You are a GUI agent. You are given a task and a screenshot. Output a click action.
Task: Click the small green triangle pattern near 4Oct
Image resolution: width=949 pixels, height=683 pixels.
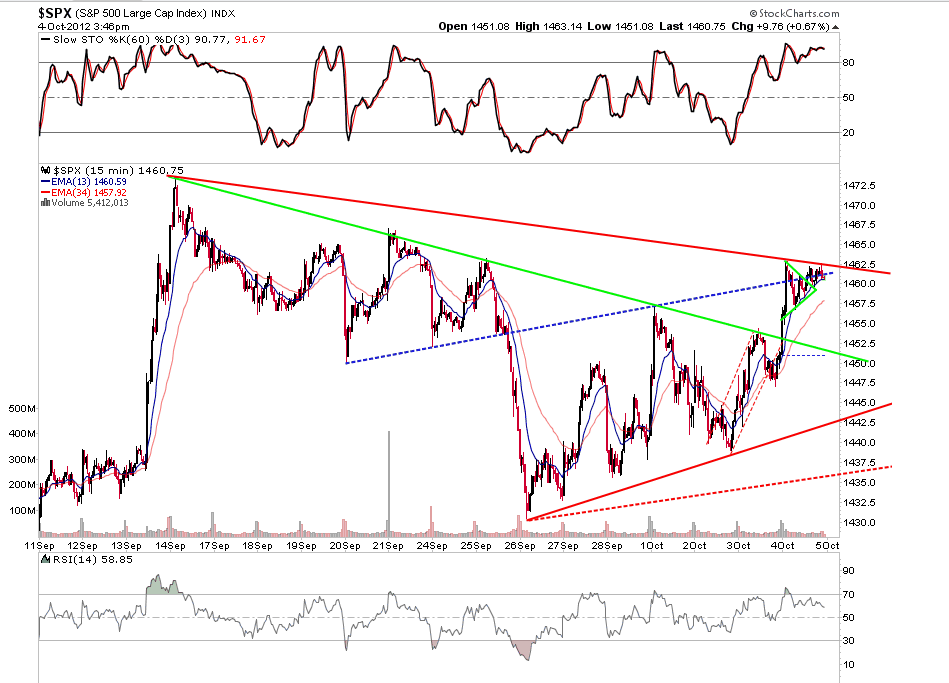coord(799,290)
